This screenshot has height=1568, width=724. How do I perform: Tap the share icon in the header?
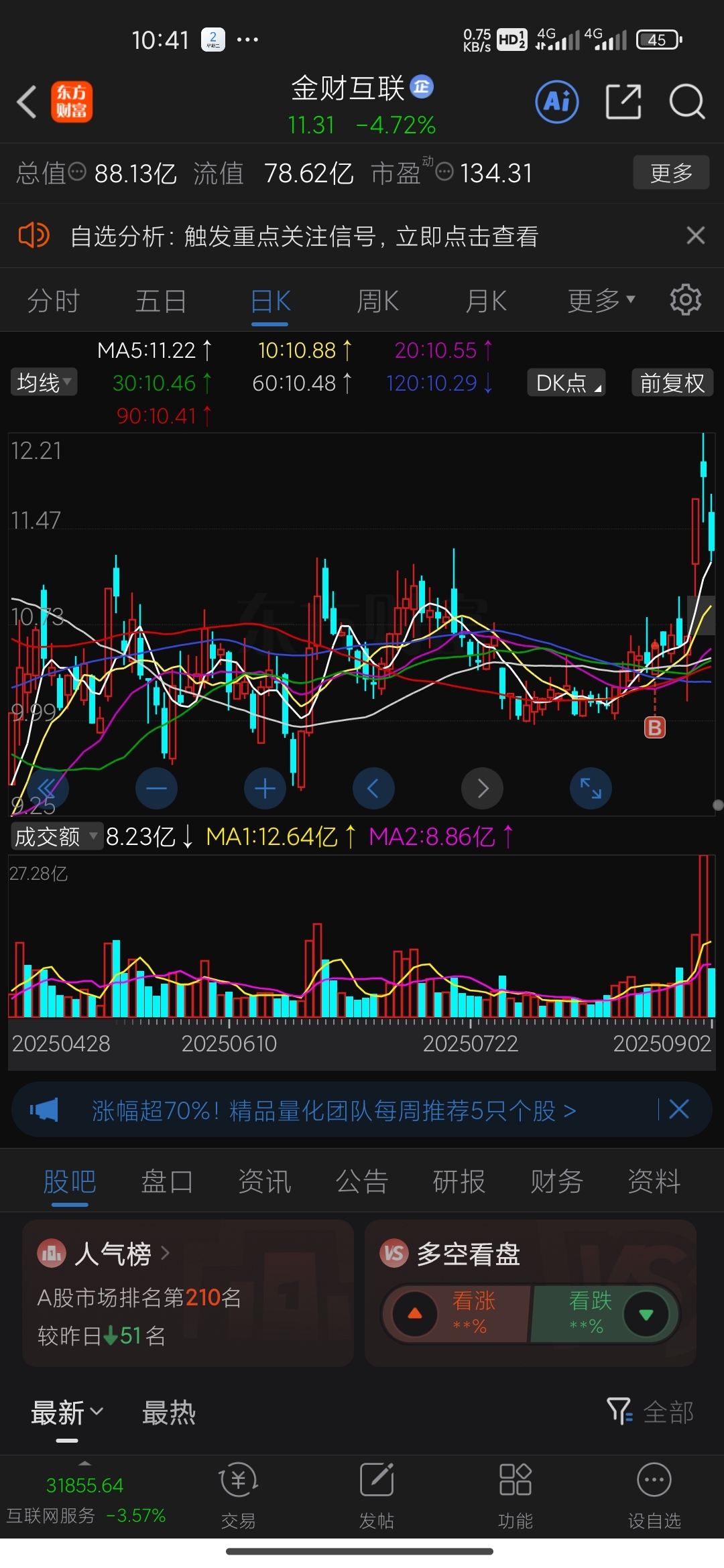[623, 102]
